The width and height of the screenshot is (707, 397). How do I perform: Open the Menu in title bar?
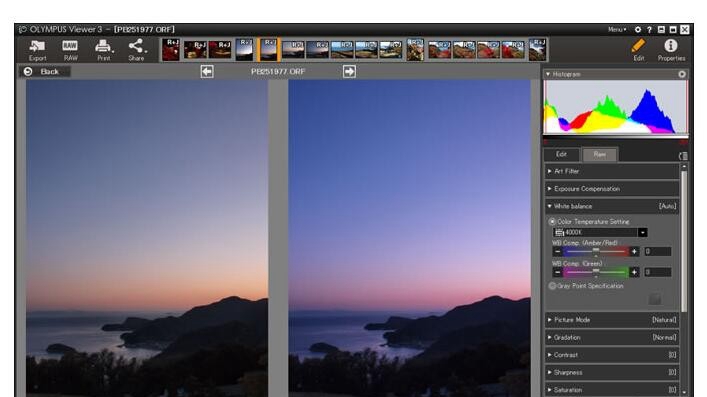coord(616,29)
